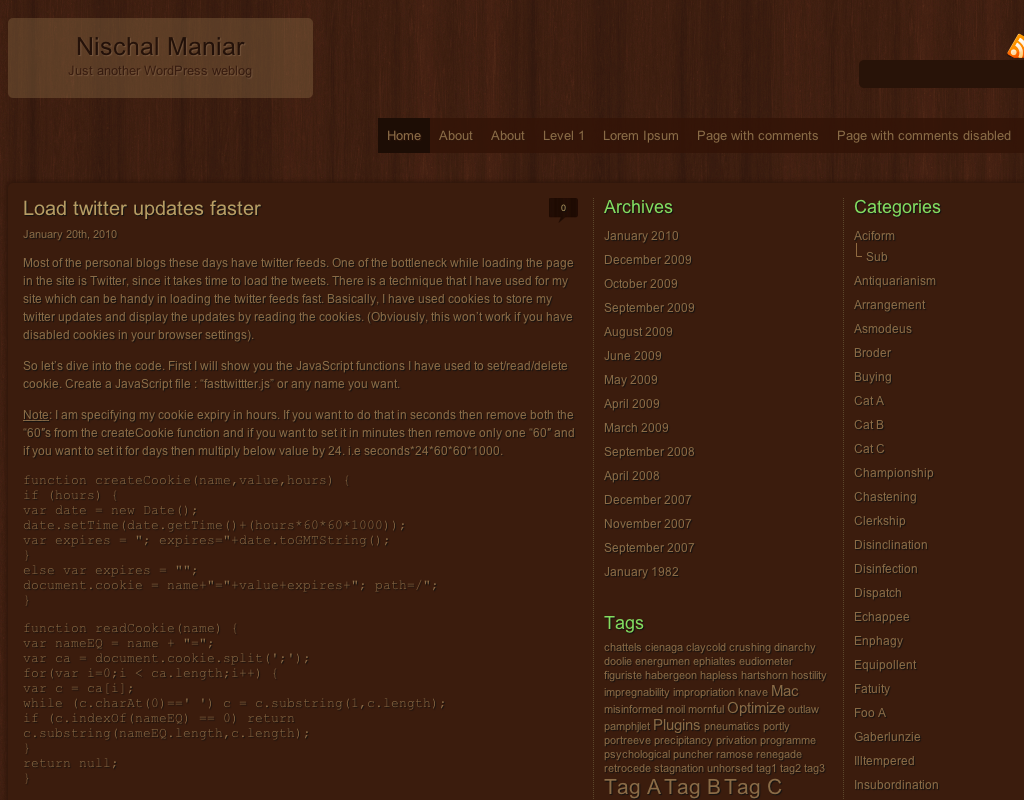
Task: Open the January 1982 archive link
Action: click(x=641, y=572)
